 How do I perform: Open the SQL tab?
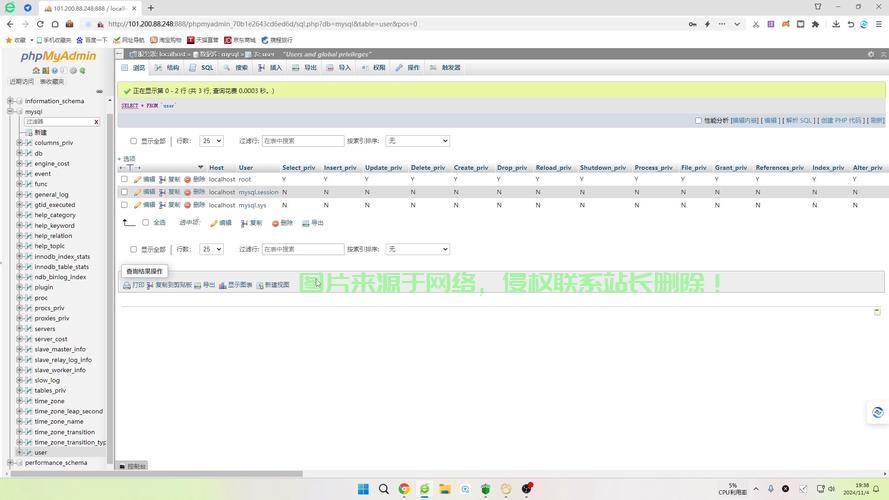point(202,67)
